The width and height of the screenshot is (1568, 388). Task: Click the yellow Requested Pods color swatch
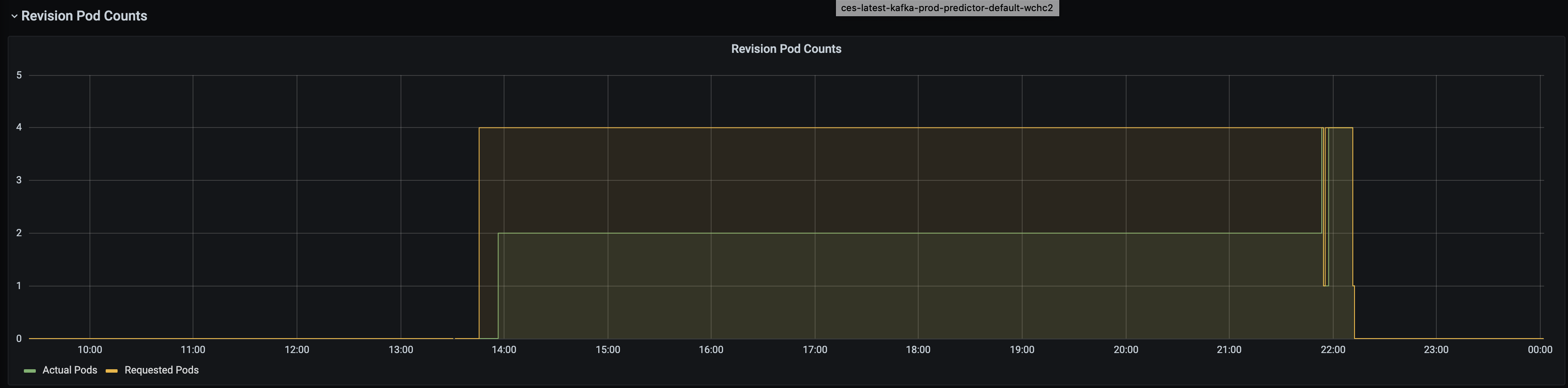point(111,371)
